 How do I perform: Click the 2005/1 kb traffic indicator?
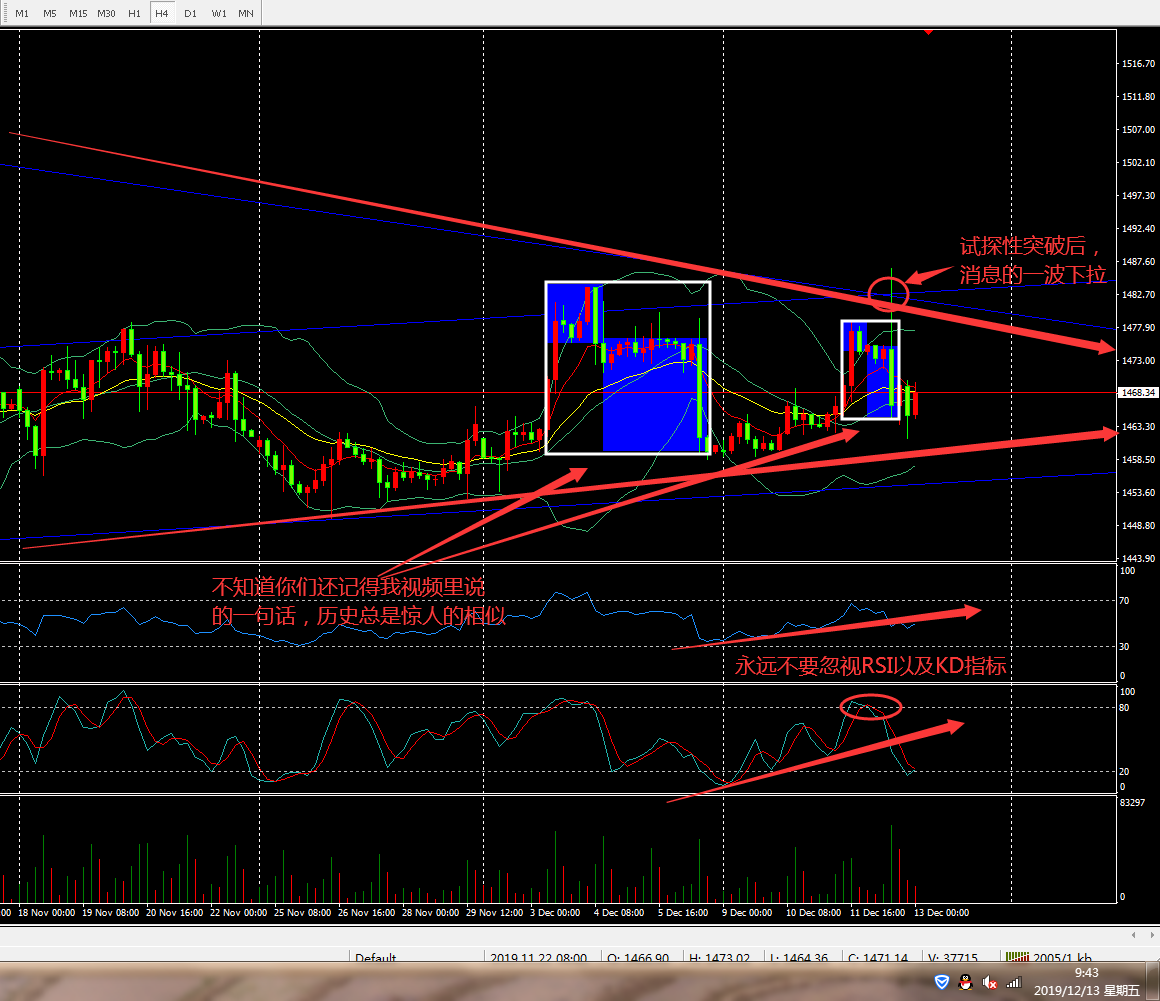point(1062,957)
